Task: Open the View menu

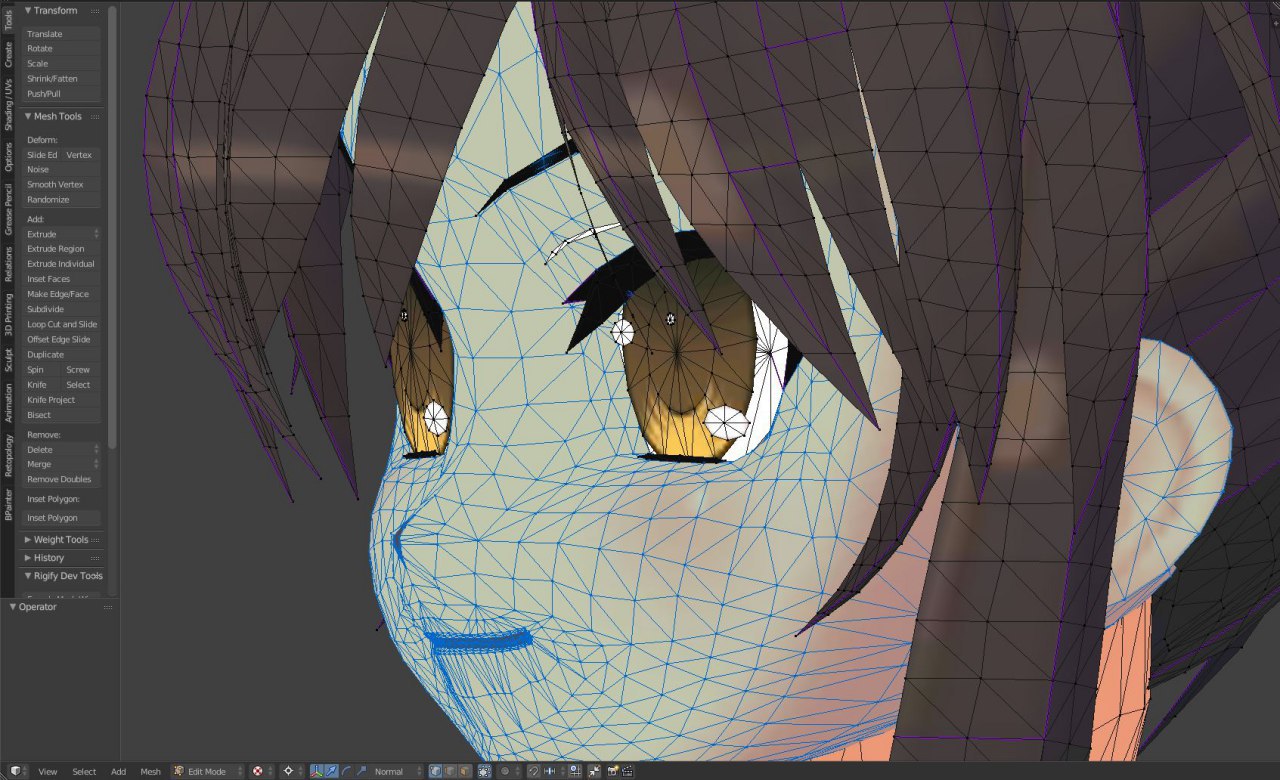Action: [x=47, y=771]
